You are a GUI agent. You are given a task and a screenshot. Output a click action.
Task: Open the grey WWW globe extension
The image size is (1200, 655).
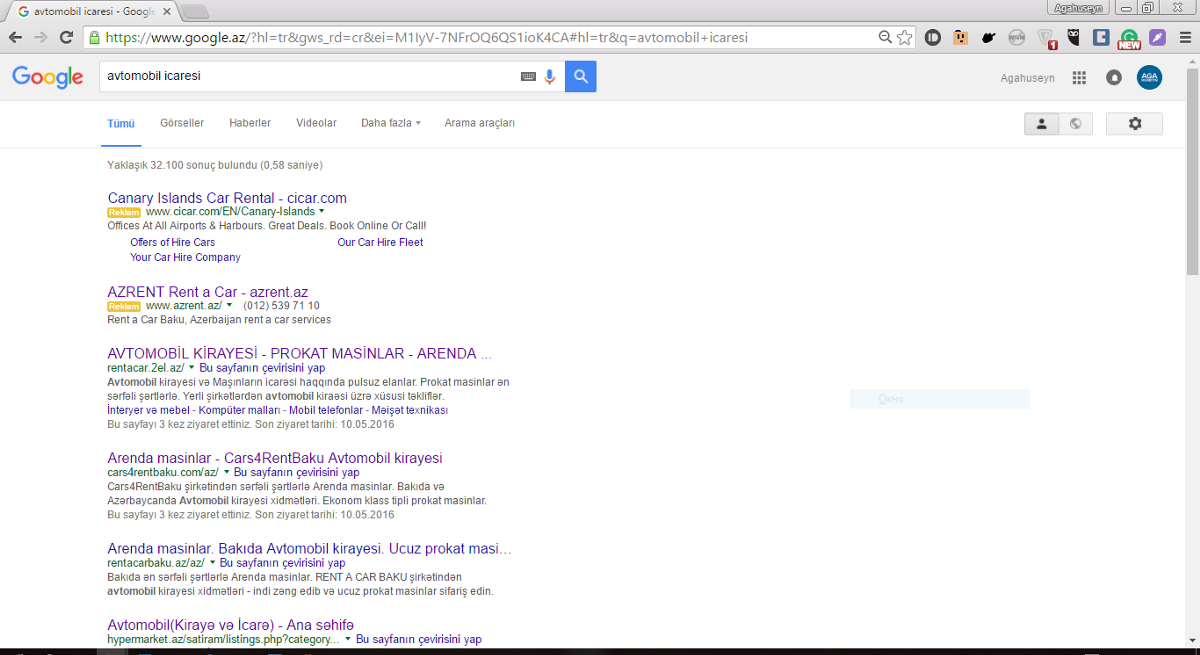pyautogui.click(x=1017, y=38)
